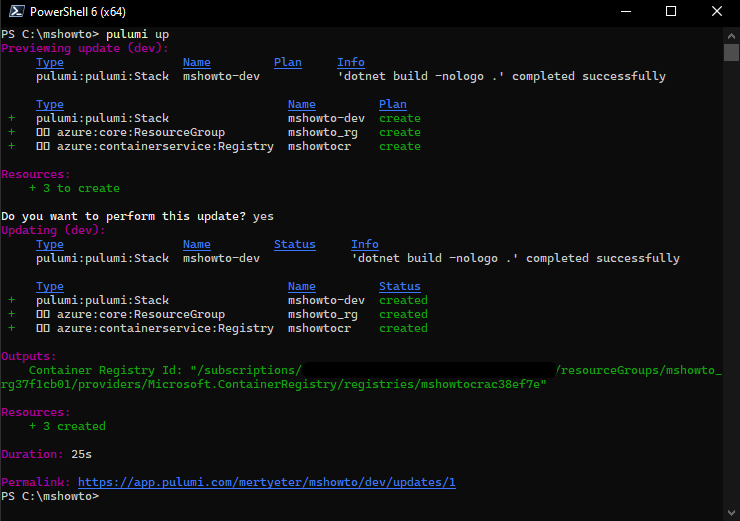Click the '25s' duration value
The width and height of the screenshot is (740, 521).
click(x=82, y=454)
